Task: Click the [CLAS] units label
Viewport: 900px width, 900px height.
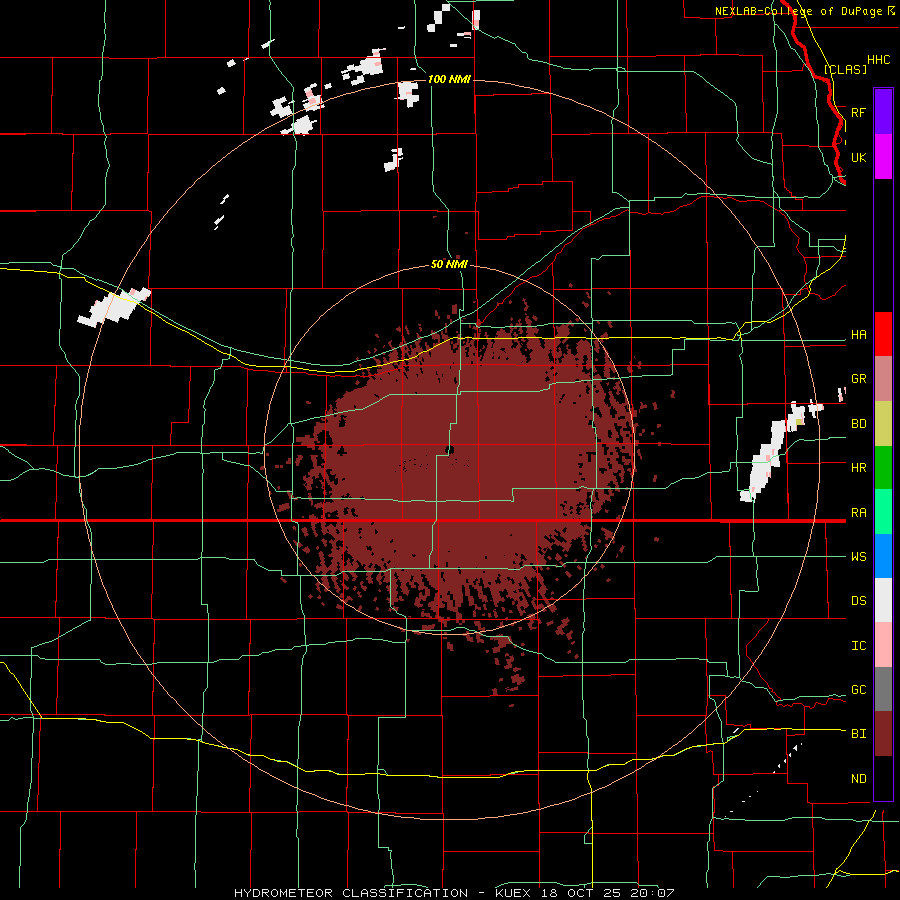Action: (x=845, y=69)
